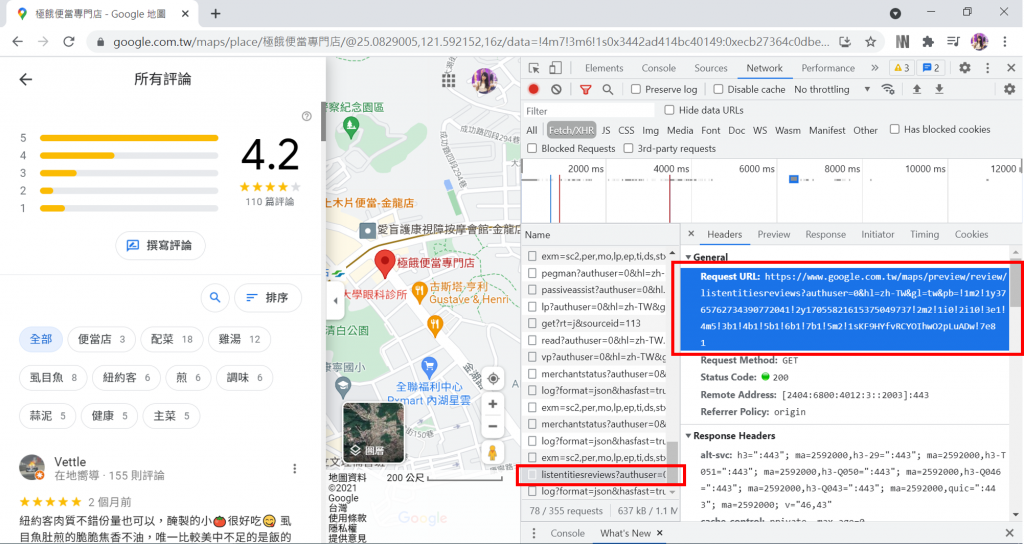The width and height of the screenshot is (1024, 544).
Task: Show more DevTools tabs chevron
Action: pyautogui.click(x=874, y=68)
